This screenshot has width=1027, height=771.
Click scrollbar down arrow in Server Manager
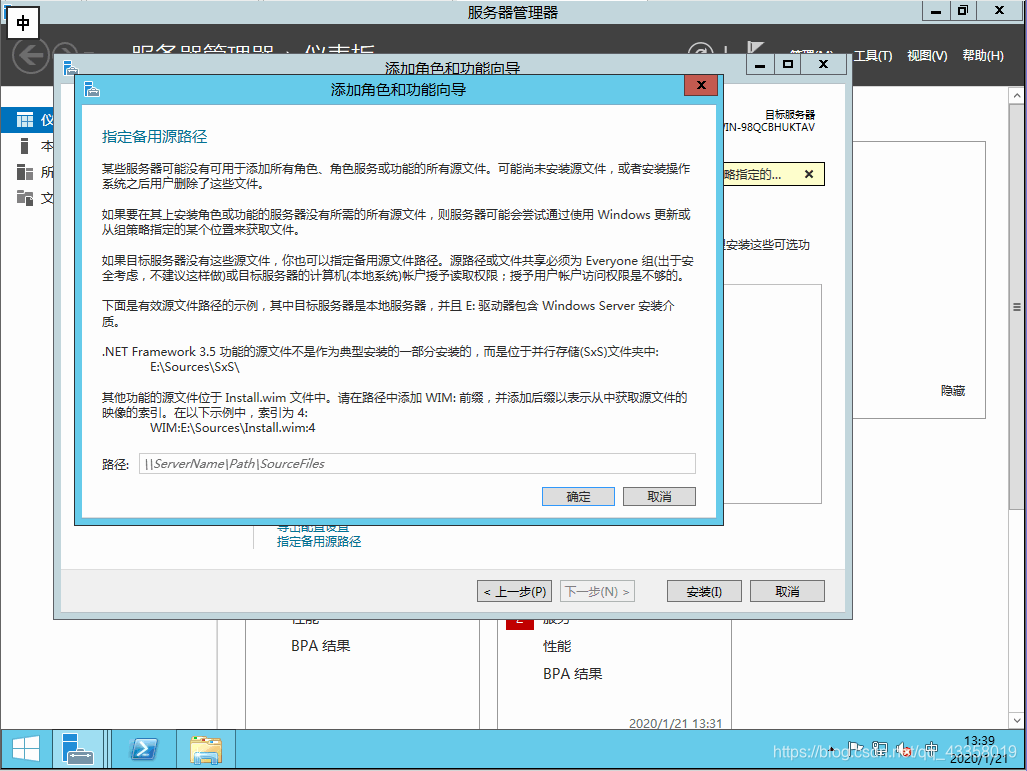point(1017,721)
